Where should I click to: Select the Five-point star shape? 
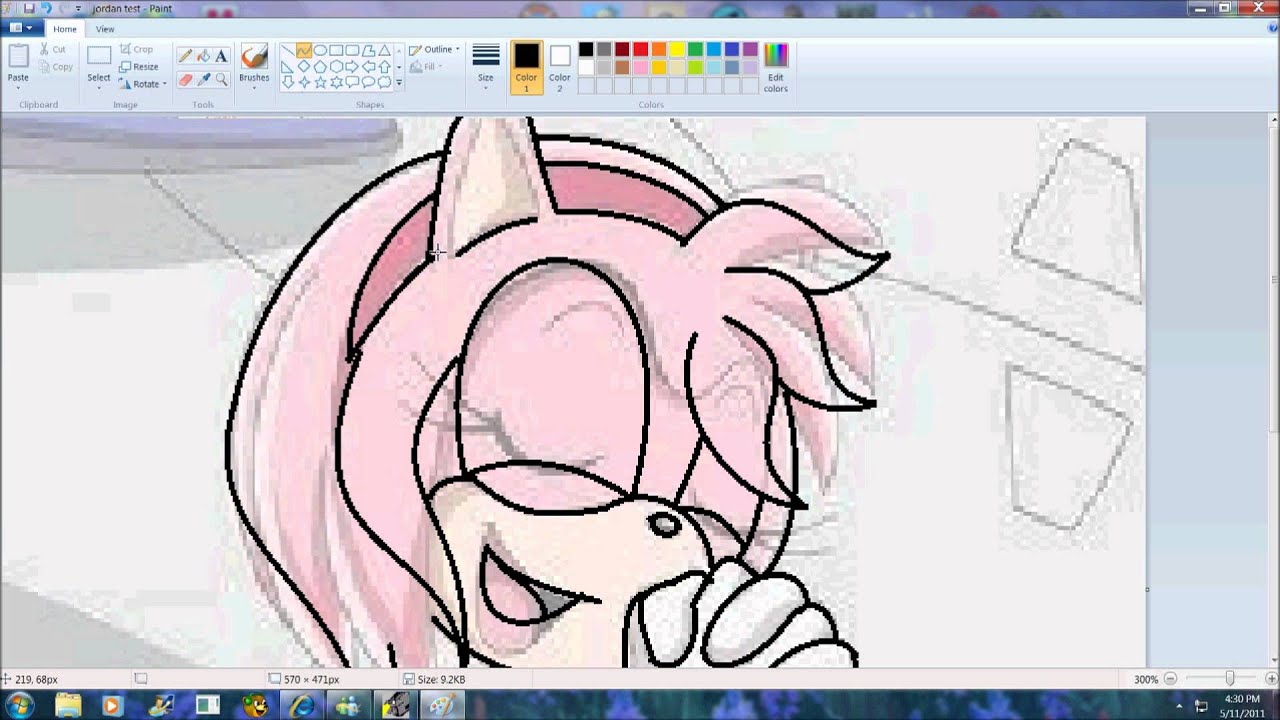click(320, 82)
